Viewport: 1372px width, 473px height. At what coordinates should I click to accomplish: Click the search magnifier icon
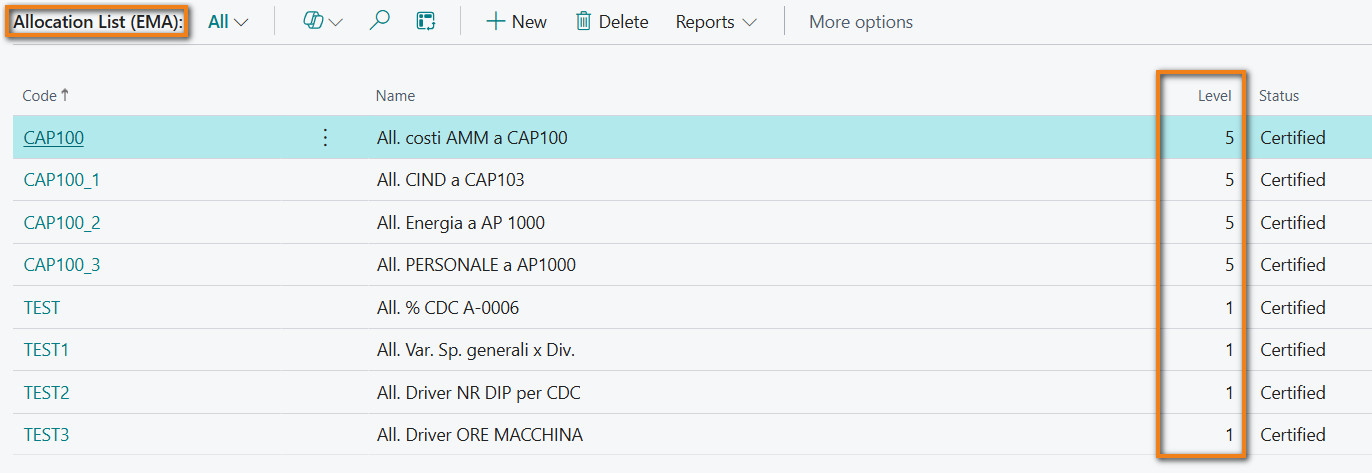pyautogui.click(x=379, y=21)
